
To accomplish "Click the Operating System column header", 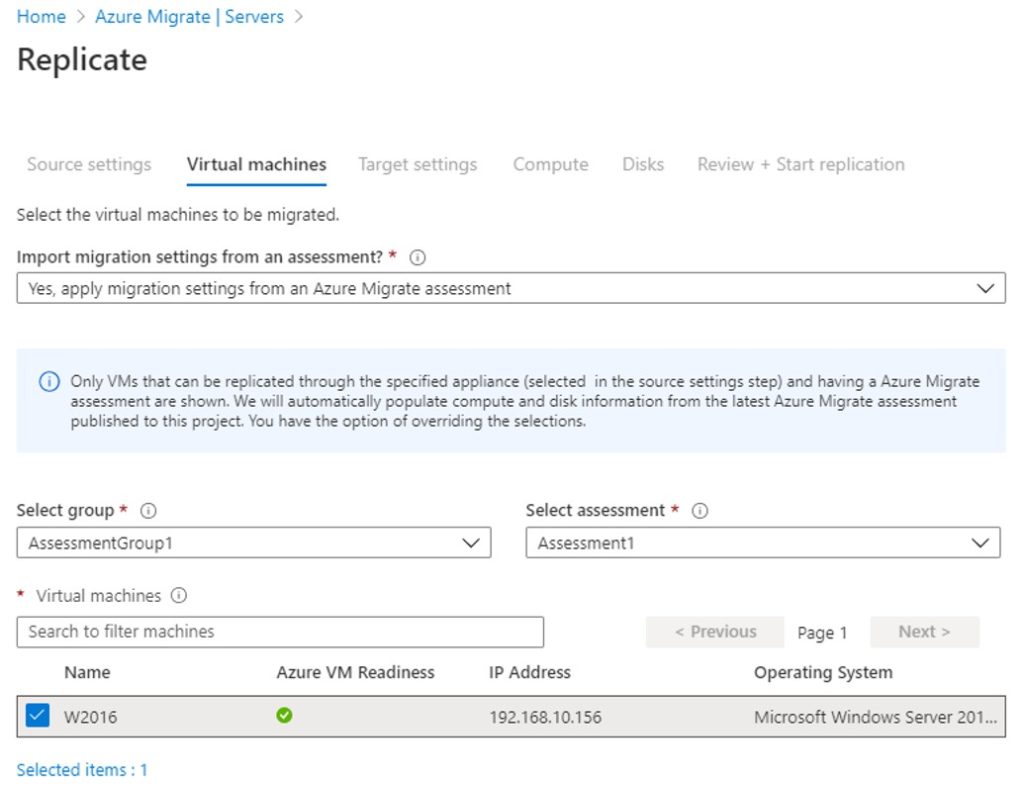I will tap(823, 672).
